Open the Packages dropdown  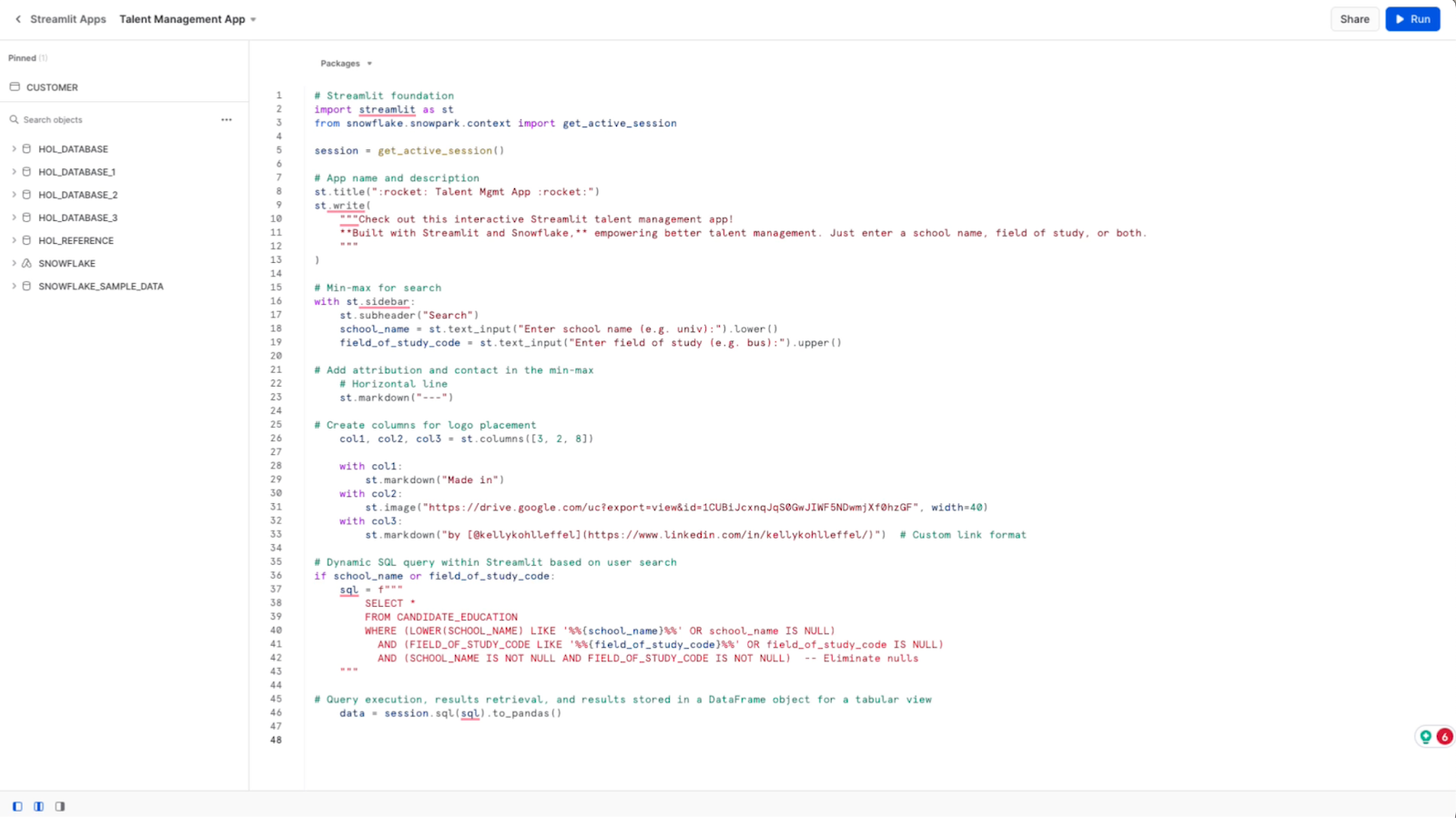[x=346, y=64]
